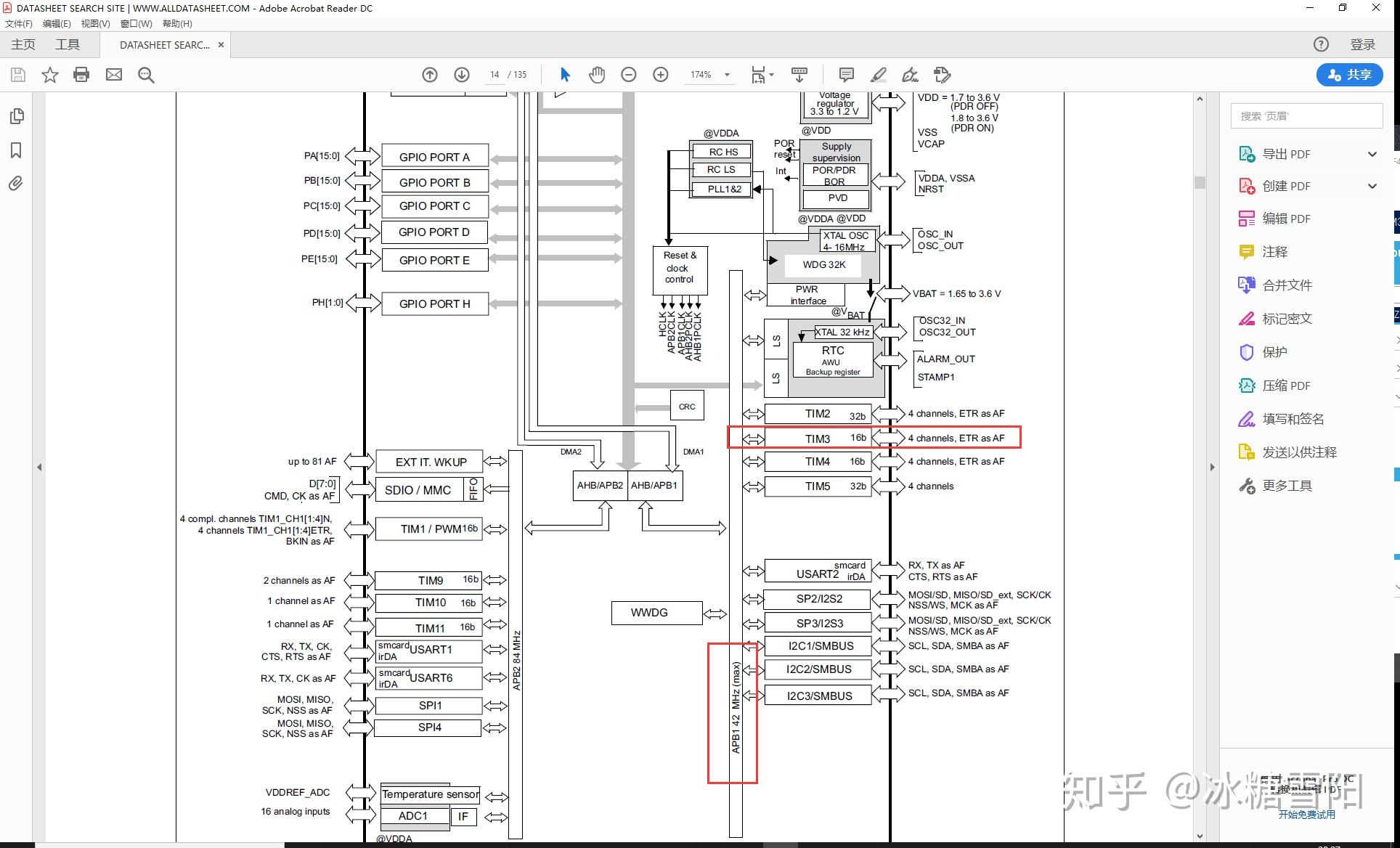Collapse right tools pane arrow

1212,468
